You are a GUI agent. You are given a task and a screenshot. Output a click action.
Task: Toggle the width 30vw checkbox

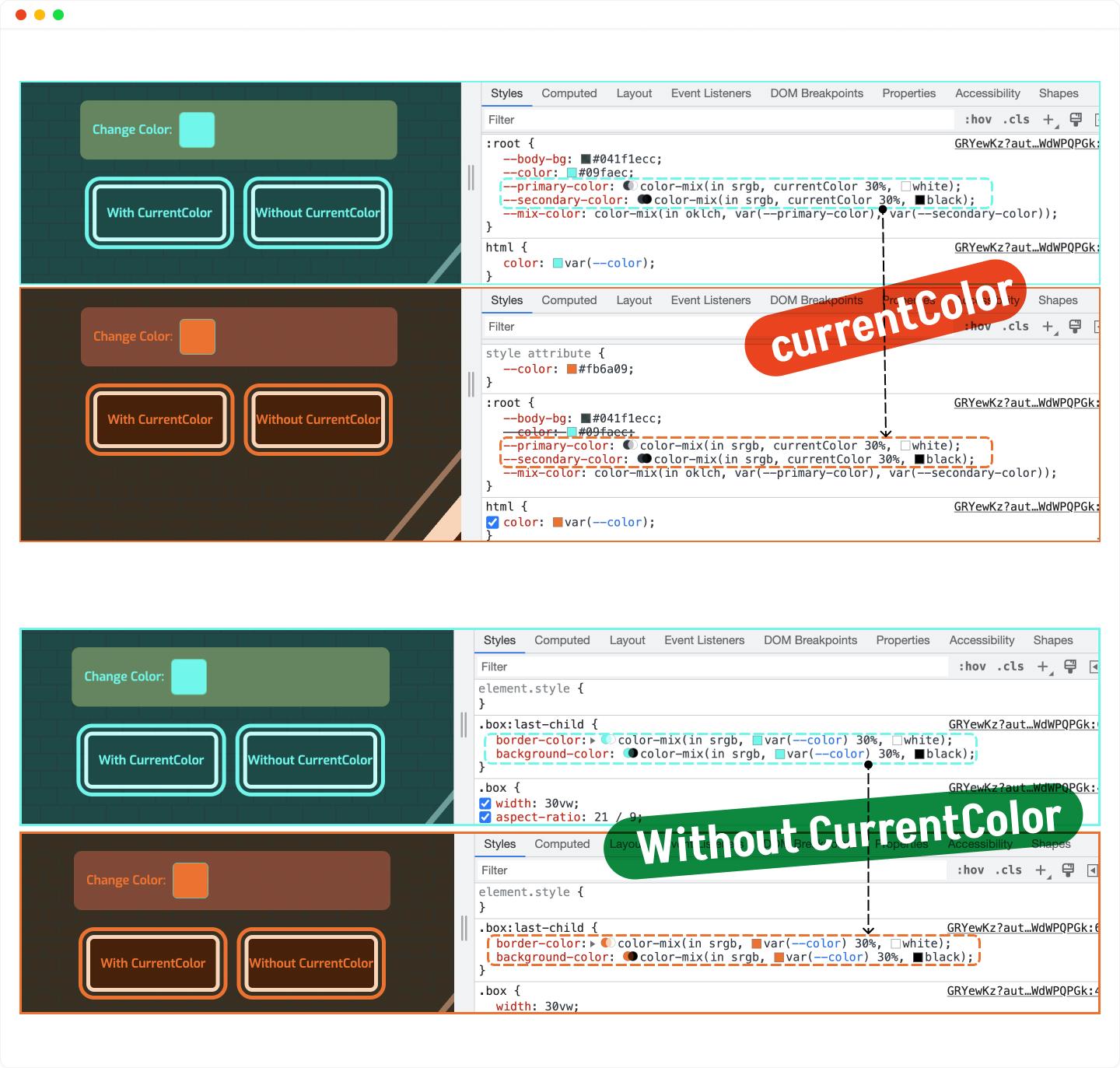point(485,804)
